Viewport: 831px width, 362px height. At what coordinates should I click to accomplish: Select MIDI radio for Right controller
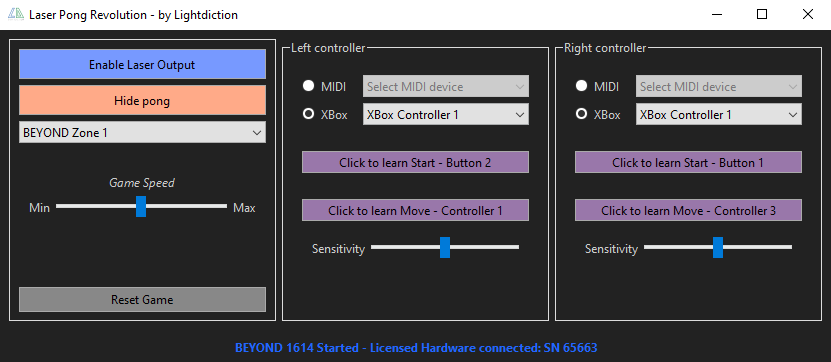tap(581, 86)
